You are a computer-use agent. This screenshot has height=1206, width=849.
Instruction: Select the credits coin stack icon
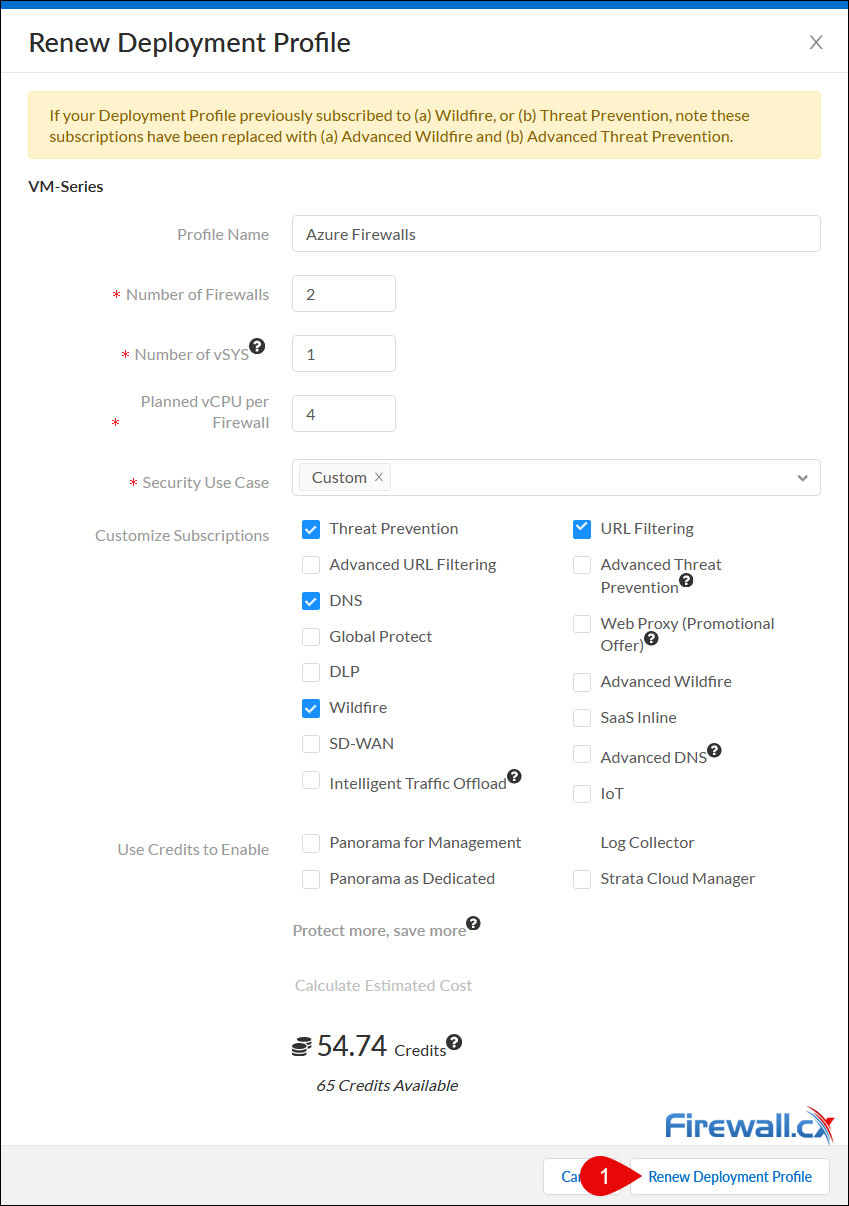tap(302, 1047)
